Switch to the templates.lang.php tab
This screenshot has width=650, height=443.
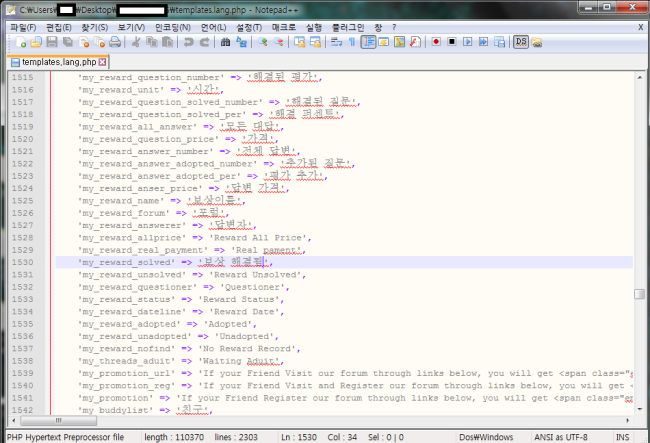tap(54, 62)
